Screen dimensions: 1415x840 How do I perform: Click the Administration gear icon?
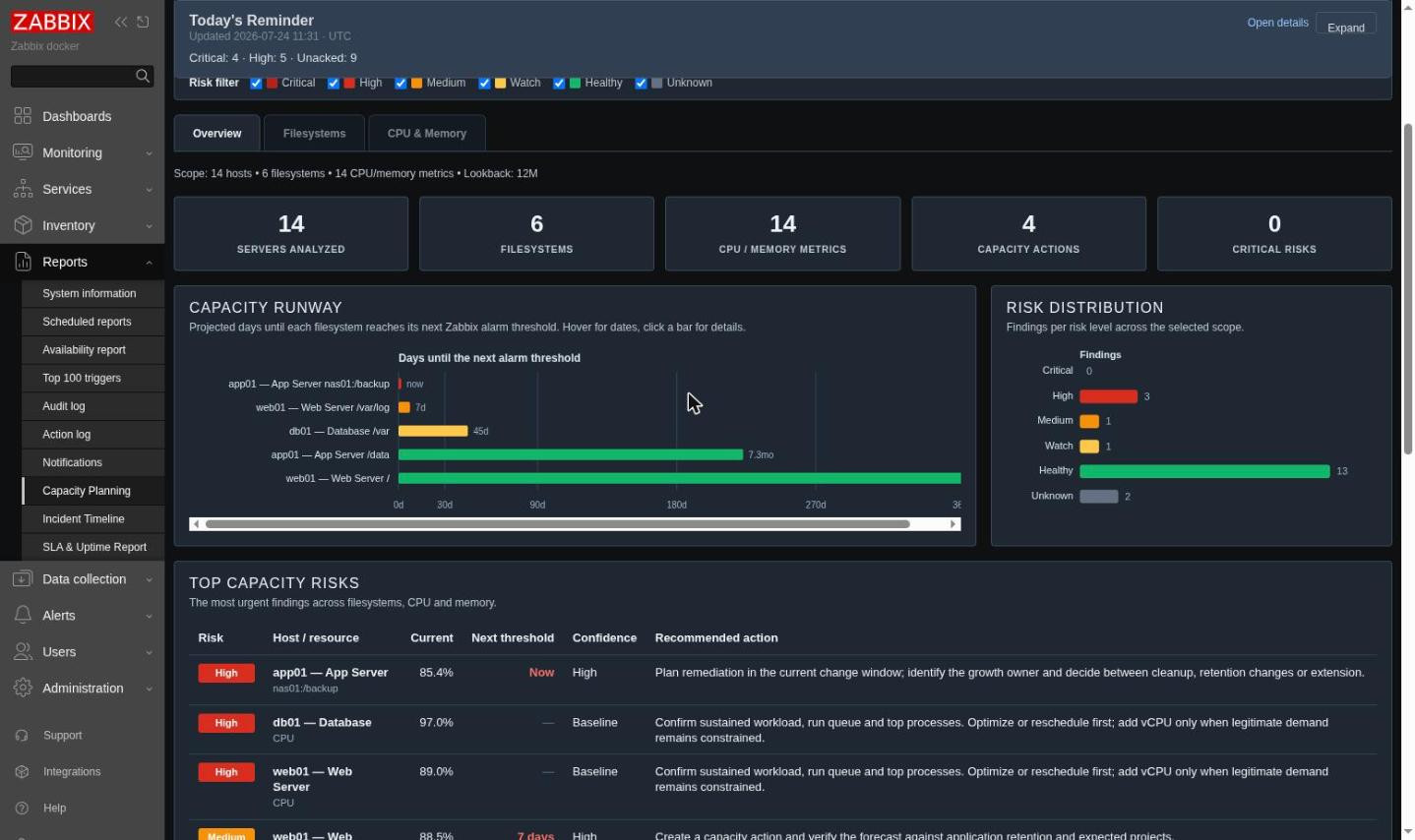click(23, 689)
